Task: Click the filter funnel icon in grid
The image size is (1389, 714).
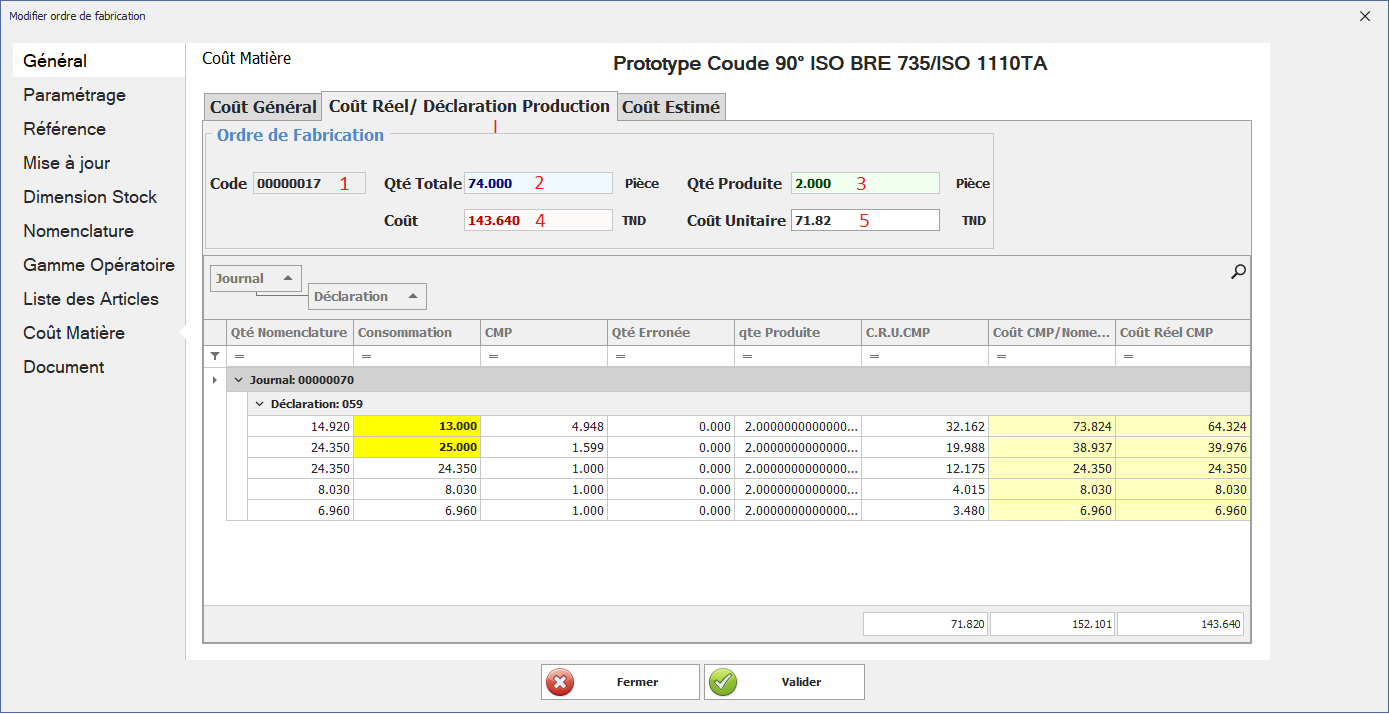Action: click(214, 356)
